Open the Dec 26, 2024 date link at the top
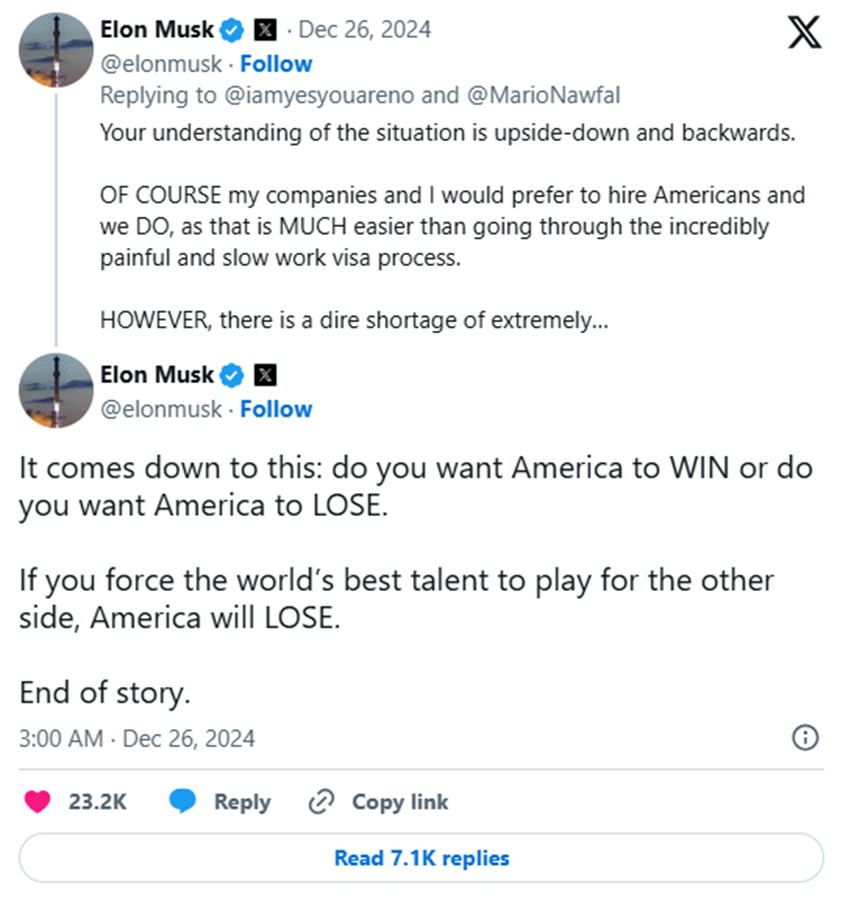This screenshot has width=843, height=903. [366, 30]
